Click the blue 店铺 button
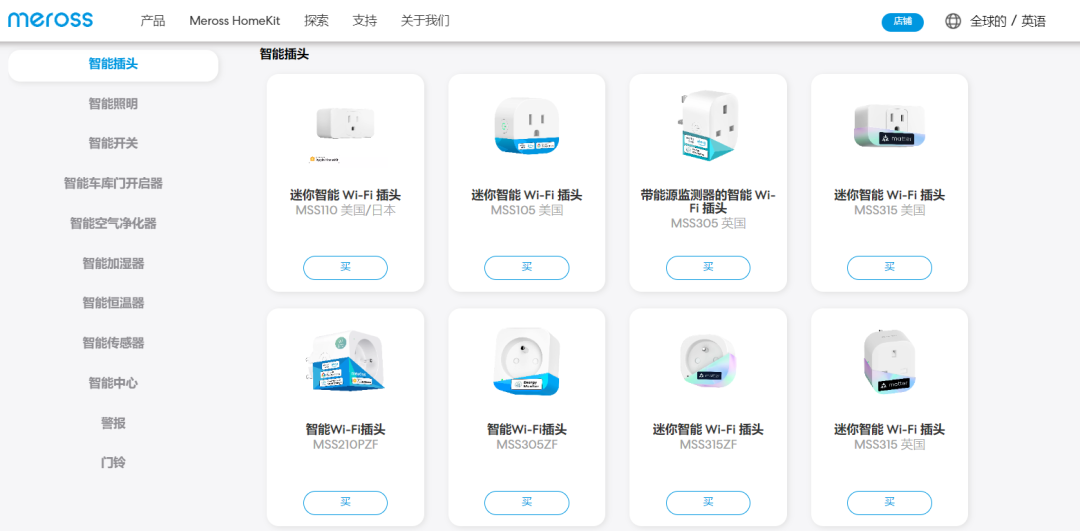The width and height of the screenshot is (1080, 531). tap(902, 21)
